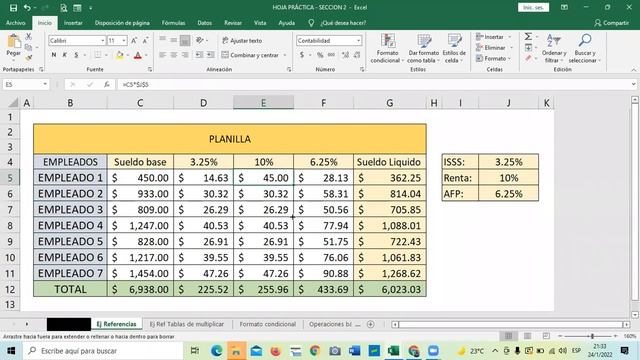Open Formato menu in Celdas group
This screenshot has width=640, height=360.
493,59
